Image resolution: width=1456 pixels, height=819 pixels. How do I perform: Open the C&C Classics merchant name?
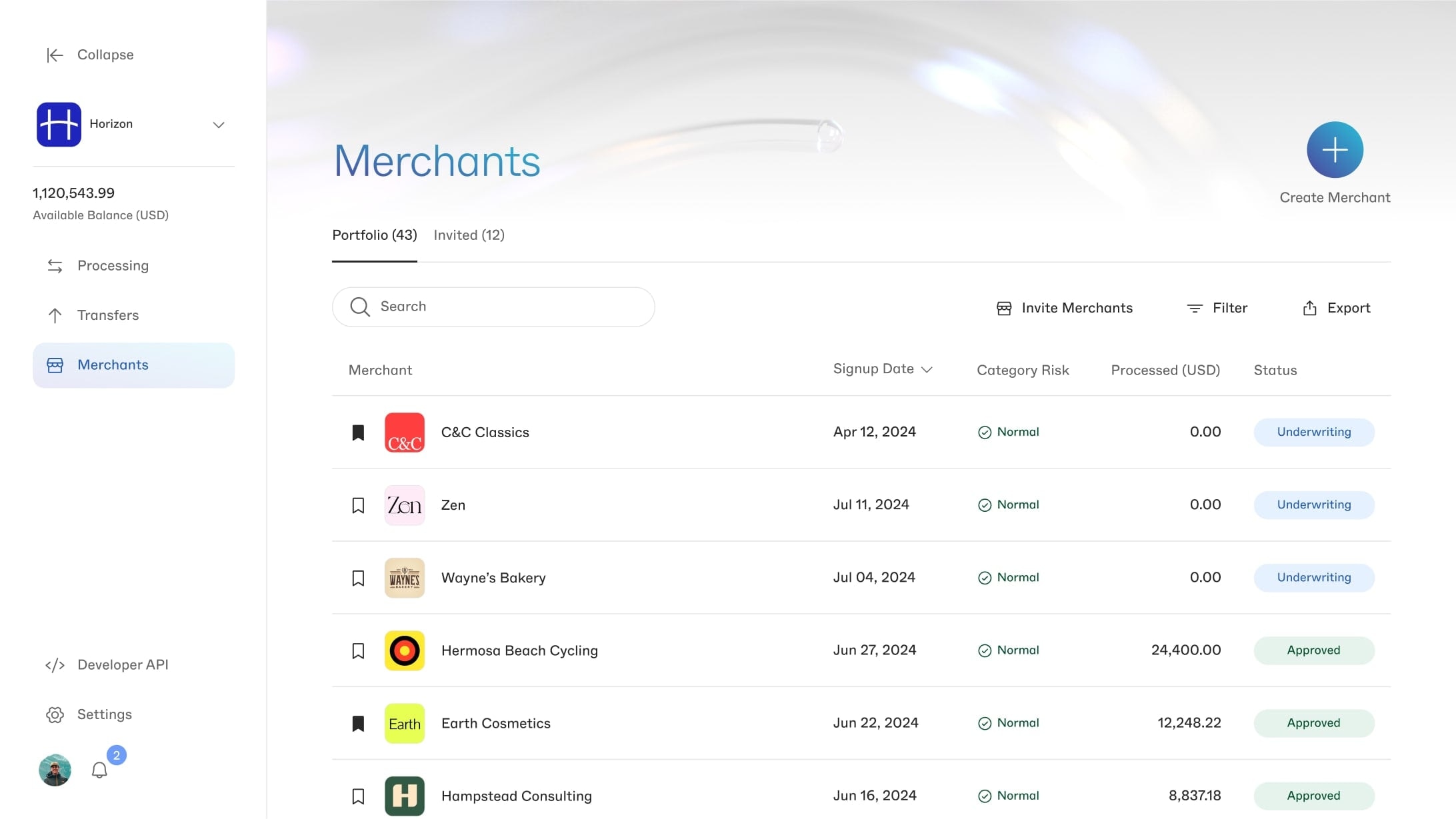click(x=485, y=432)
